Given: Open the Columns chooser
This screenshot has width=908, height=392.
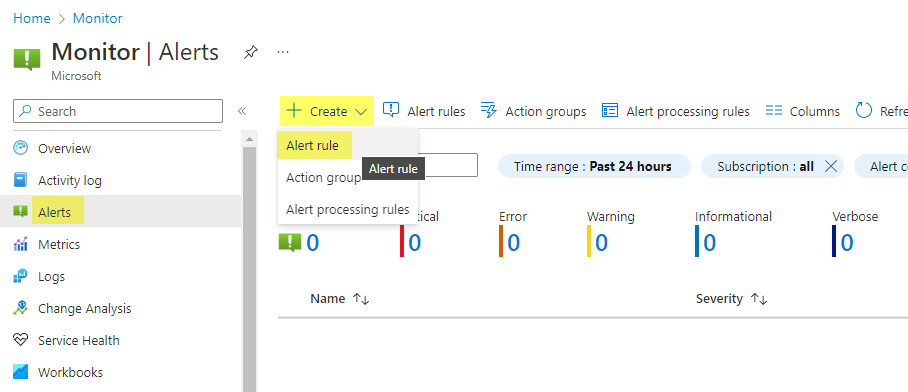Looking at the screenshot, I should click(803, 111).
